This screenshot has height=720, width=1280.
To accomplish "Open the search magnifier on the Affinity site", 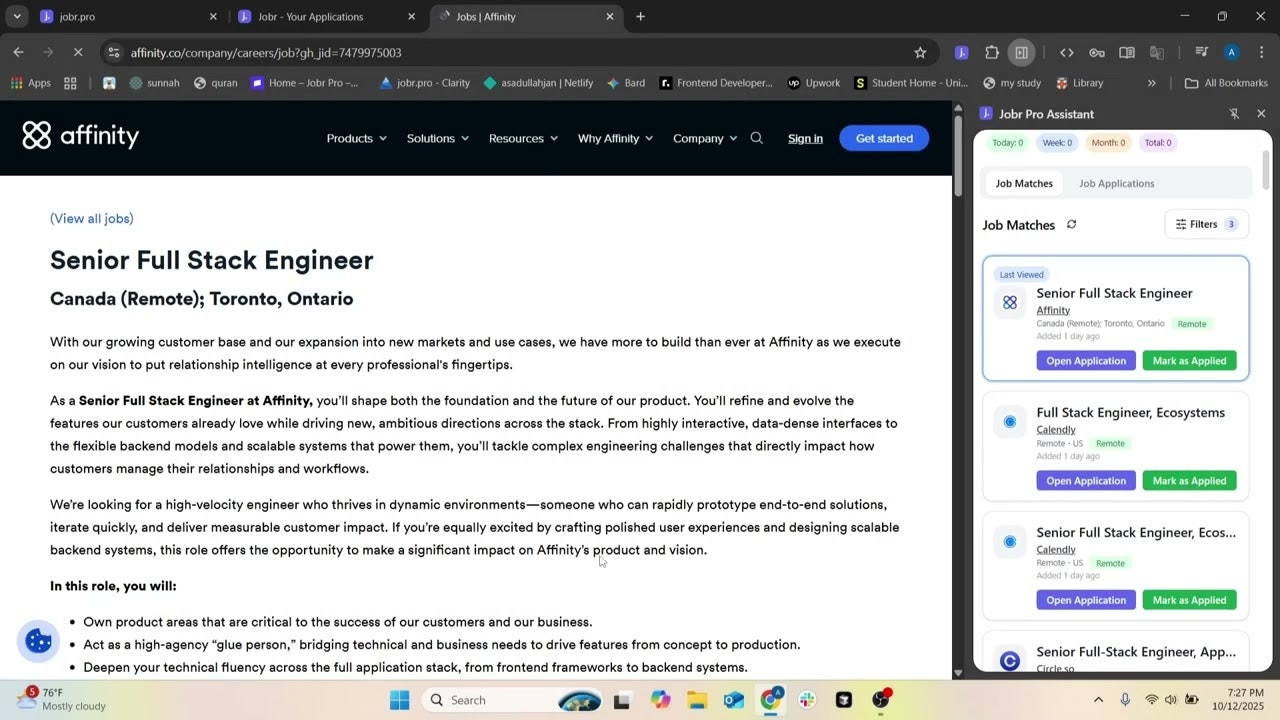I will 756,138.
